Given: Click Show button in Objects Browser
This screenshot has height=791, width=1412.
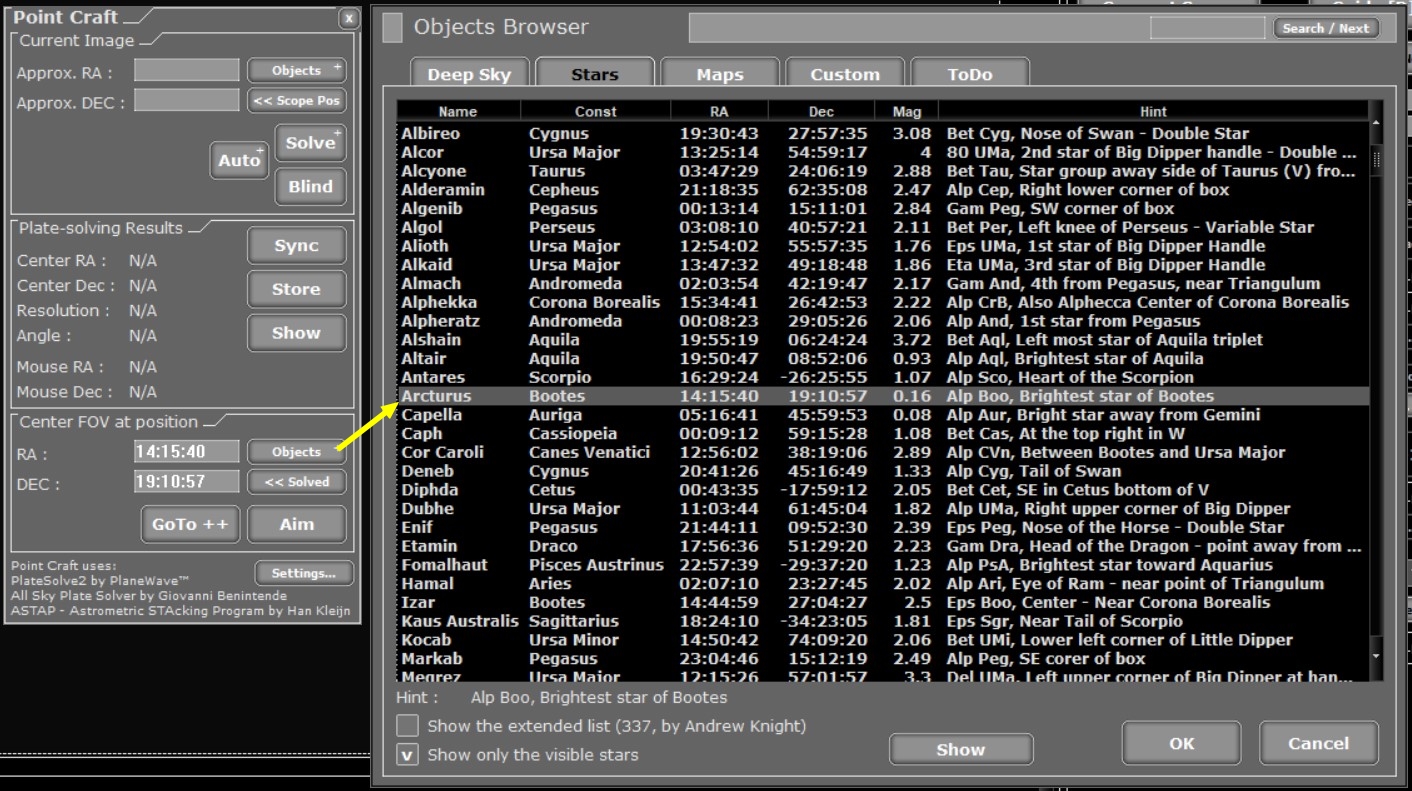Looking at the screenshot, I should pos(961,749).
